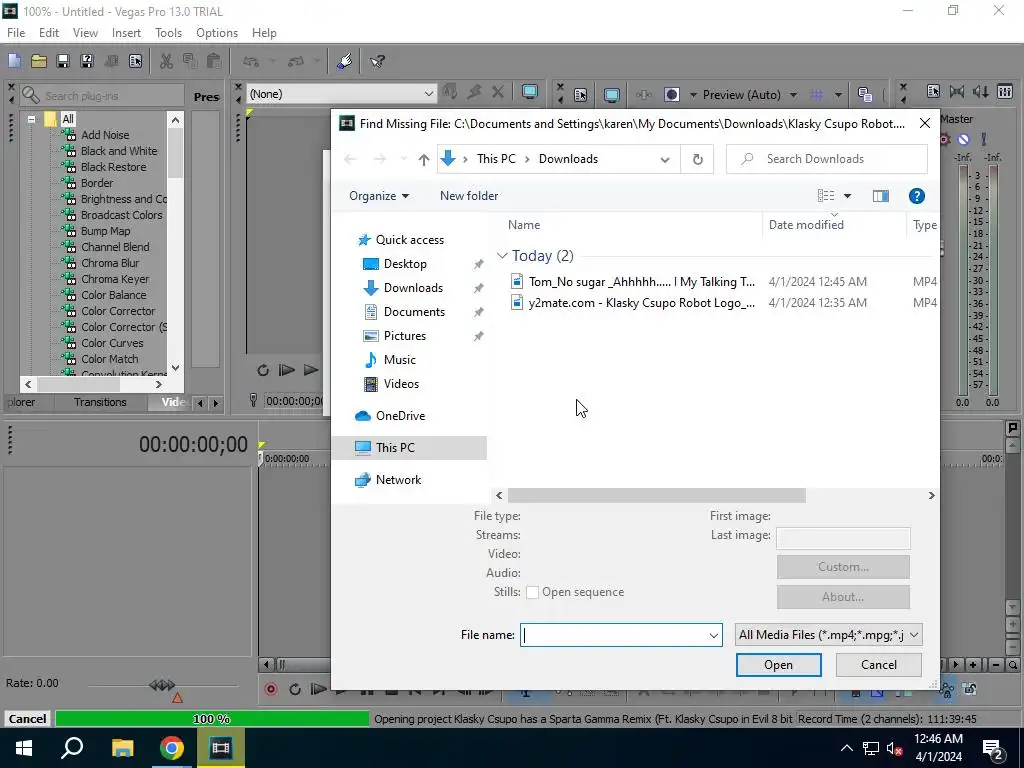Image resolution: width=1024 pixels, height=768 pixels.
Task: Open the Edit menu
Action: click(49, 33)
